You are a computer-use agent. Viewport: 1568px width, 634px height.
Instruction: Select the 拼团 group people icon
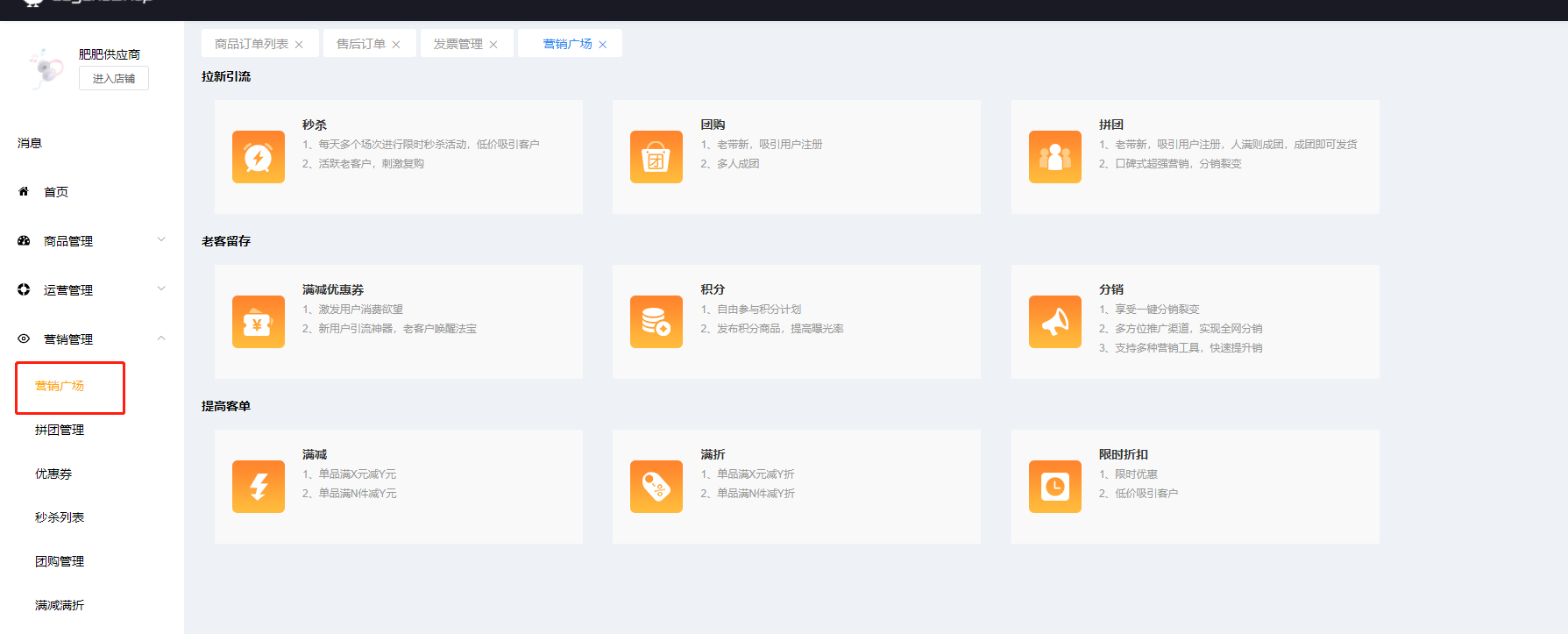click(1054, 157)
